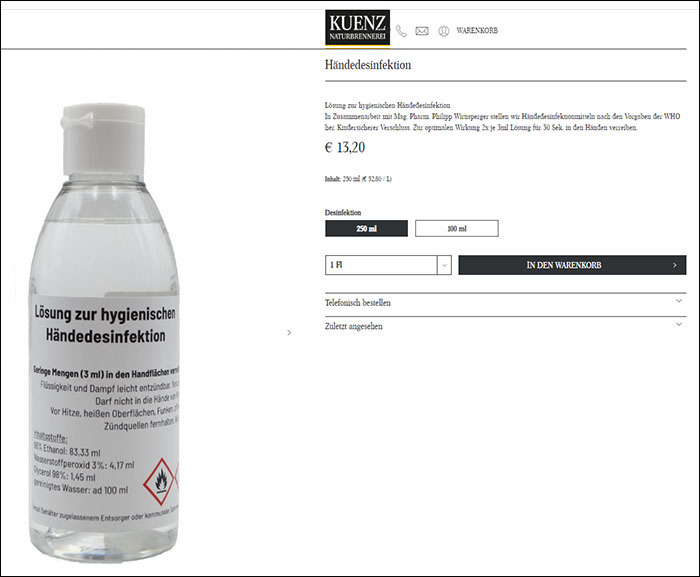Click the bottle product image
700x577 pixels.
tap(105, 333)
